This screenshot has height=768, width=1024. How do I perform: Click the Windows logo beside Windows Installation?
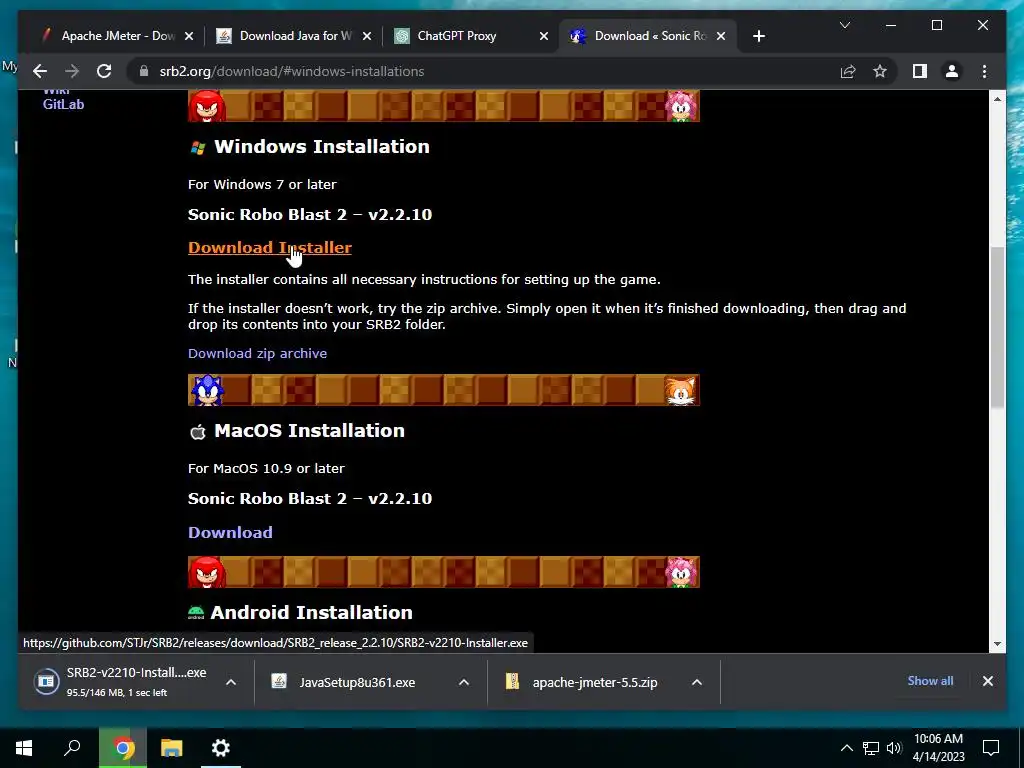[x=197, y=148]
